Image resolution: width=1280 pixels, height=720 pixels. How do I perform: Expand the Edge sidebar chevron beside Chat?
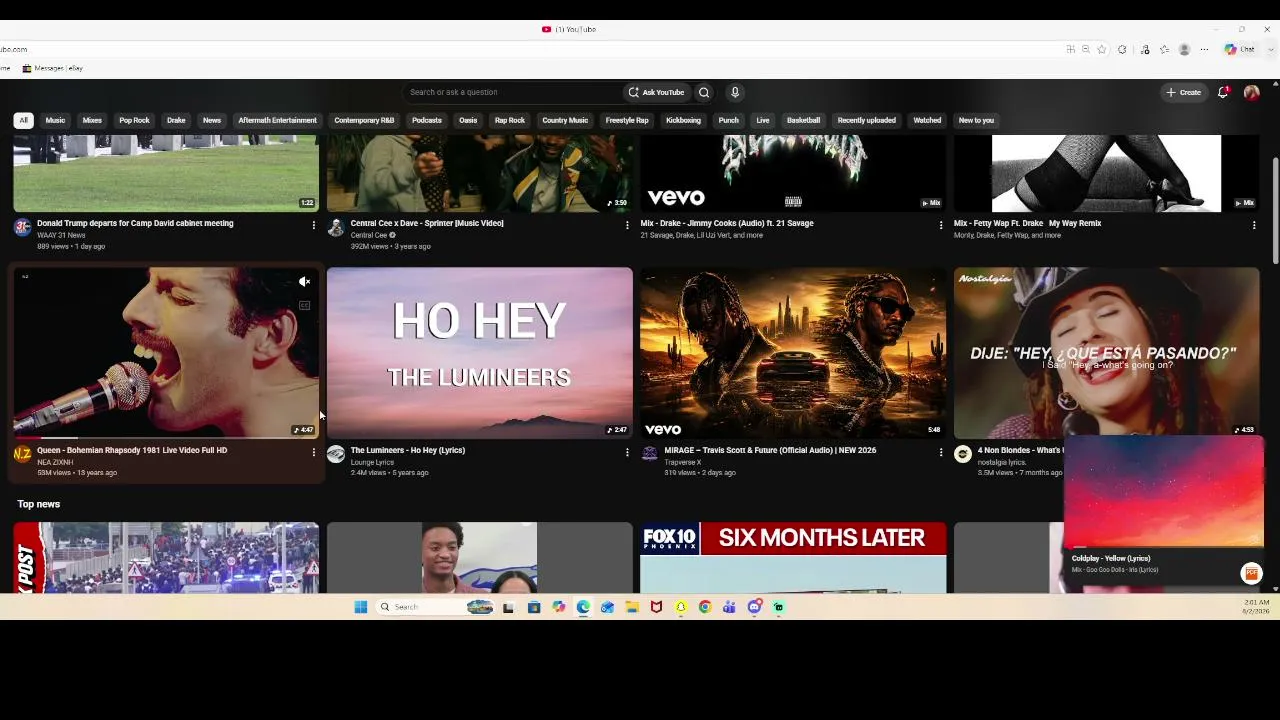coord(1271,49)
